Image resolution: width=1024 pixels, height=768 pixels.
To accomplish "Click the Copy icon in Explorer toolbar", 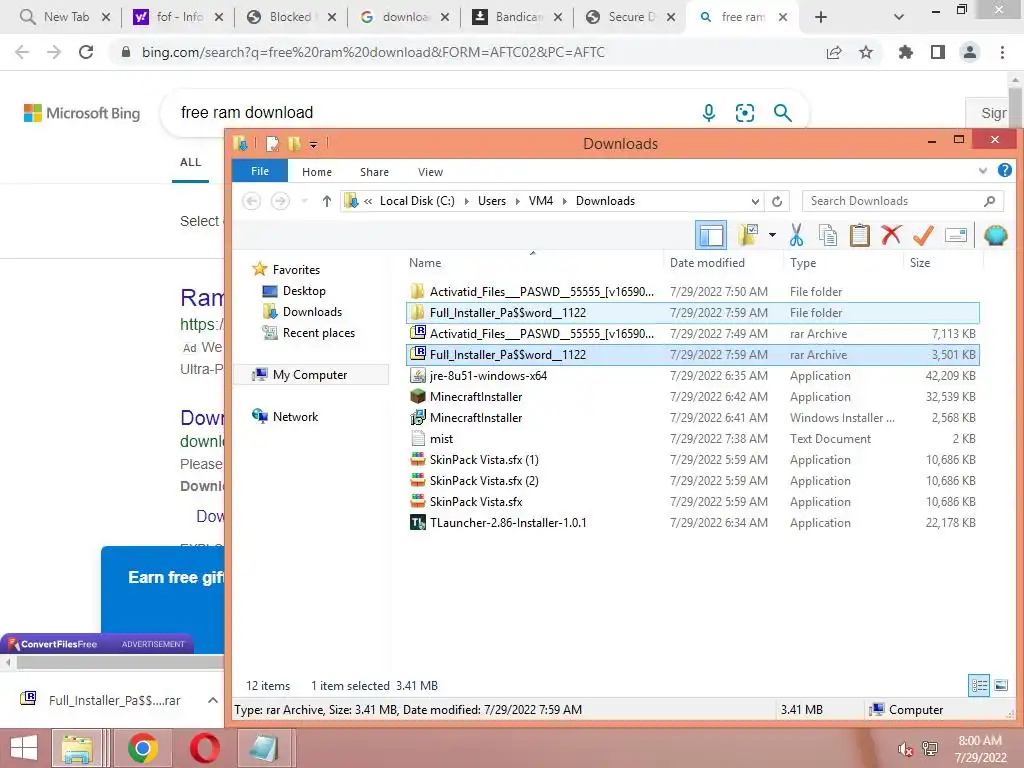I will coord(827,235).
